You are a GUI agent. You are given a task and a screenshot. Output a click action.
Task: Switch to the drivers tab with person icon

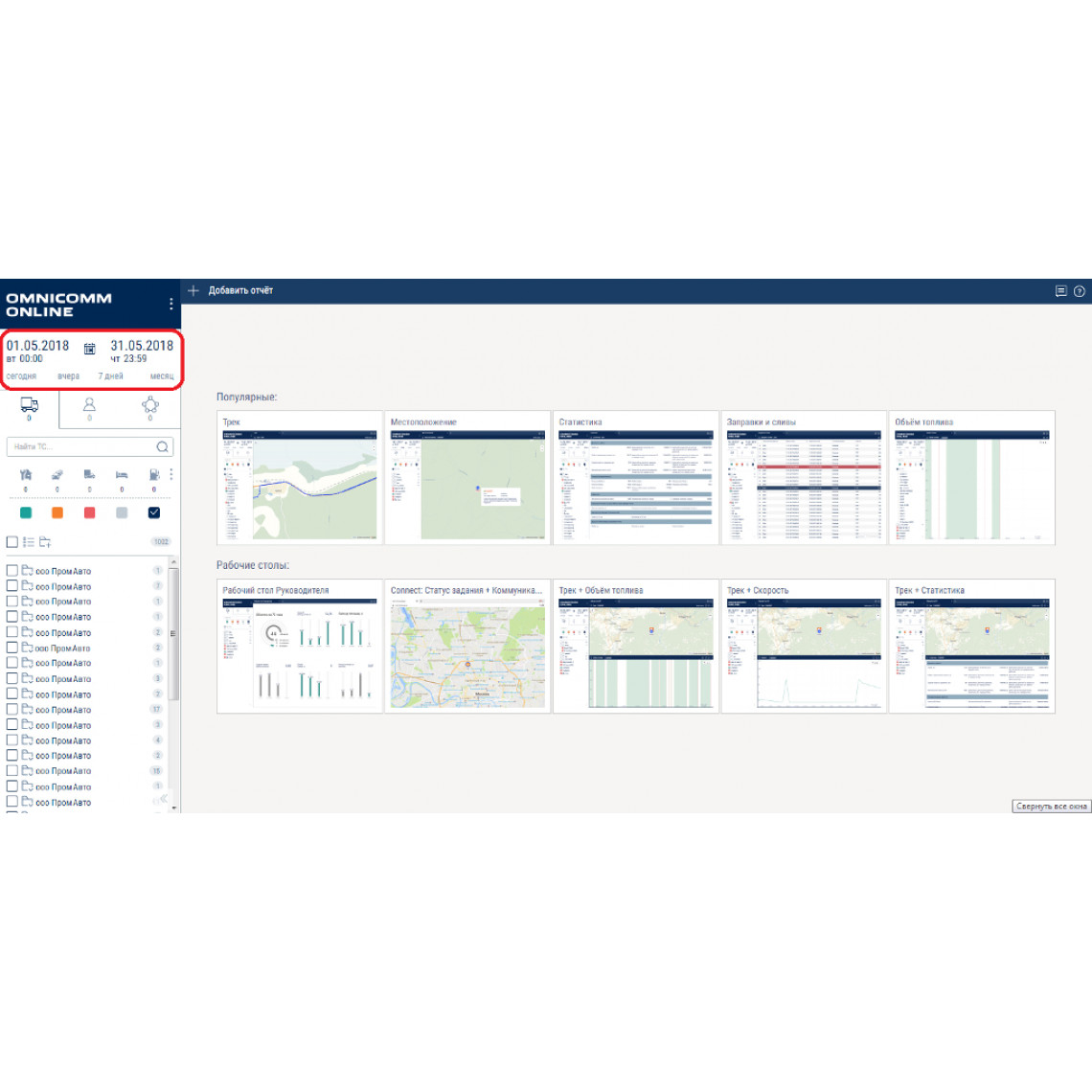pyautogui.click(x=89, y=406)
